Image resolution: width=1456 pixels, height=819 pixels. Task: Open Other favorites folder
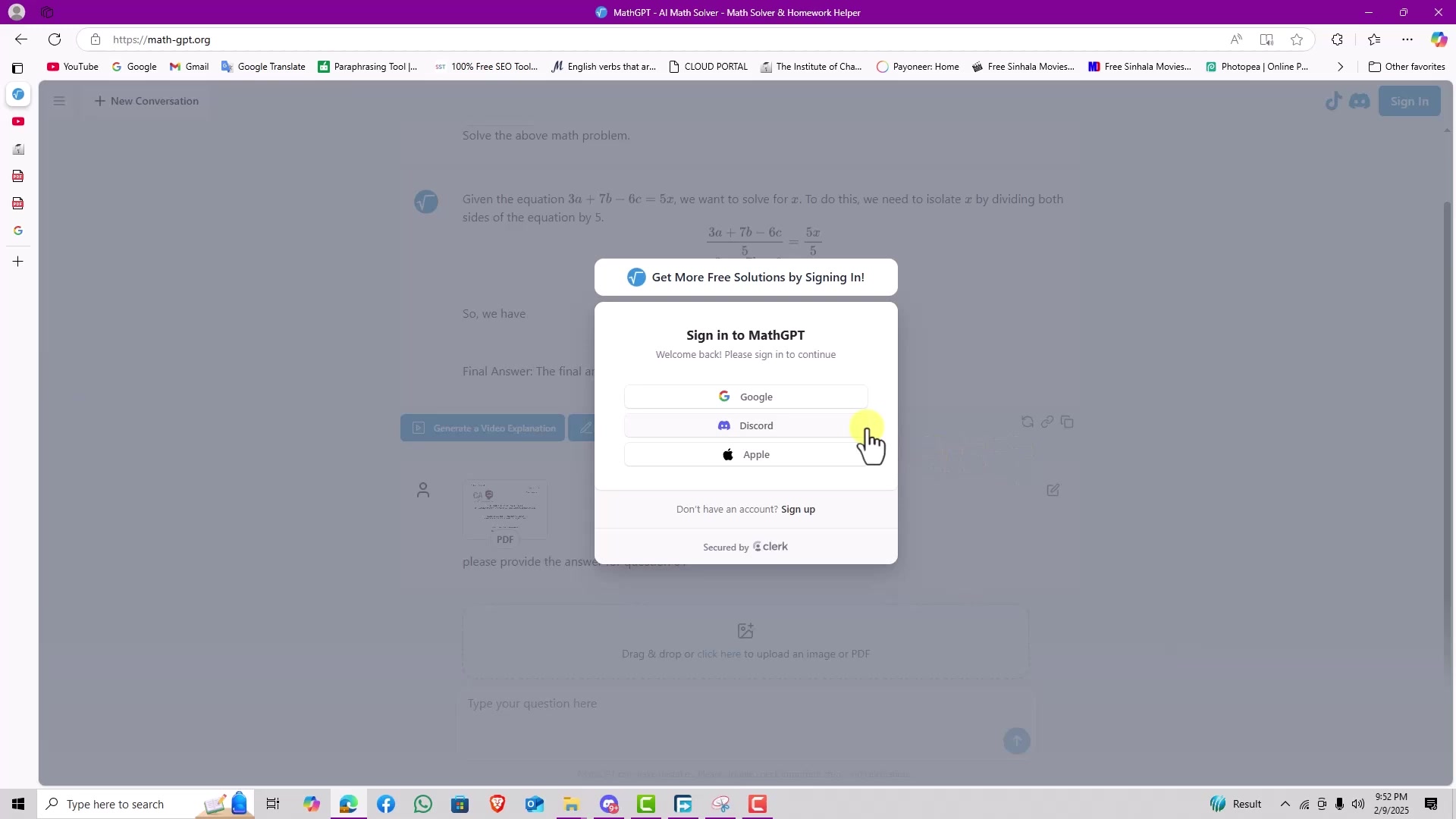pyautogui.click(x=1407, y=67)
